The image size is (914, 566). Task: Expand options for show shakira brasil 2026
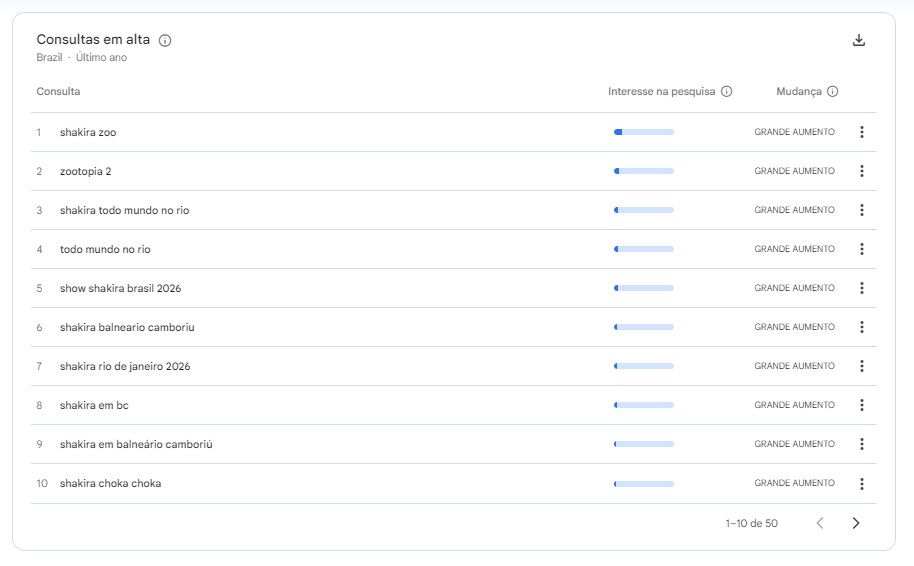(x=861, y=288)
